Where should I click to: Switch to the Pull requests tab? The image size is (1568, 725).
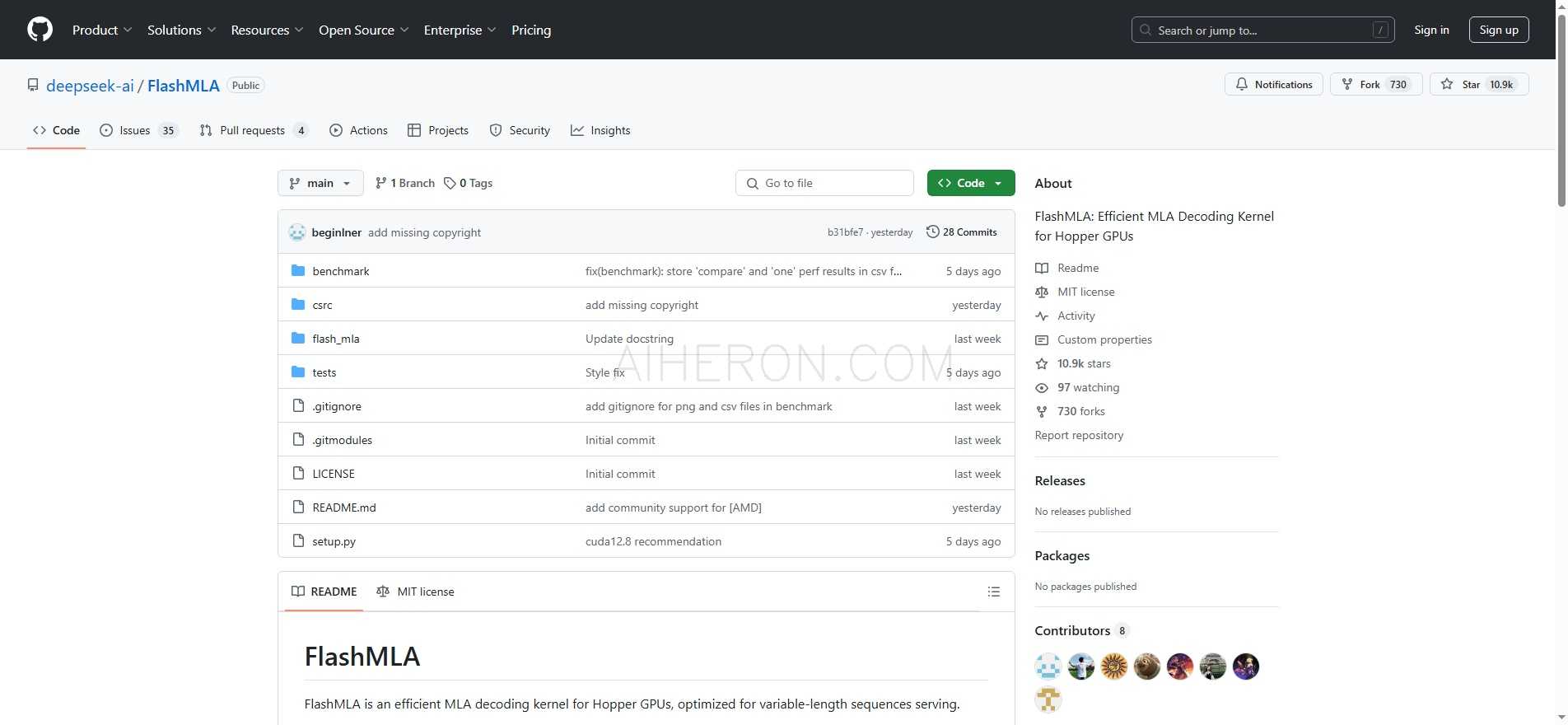click(253, 130)
